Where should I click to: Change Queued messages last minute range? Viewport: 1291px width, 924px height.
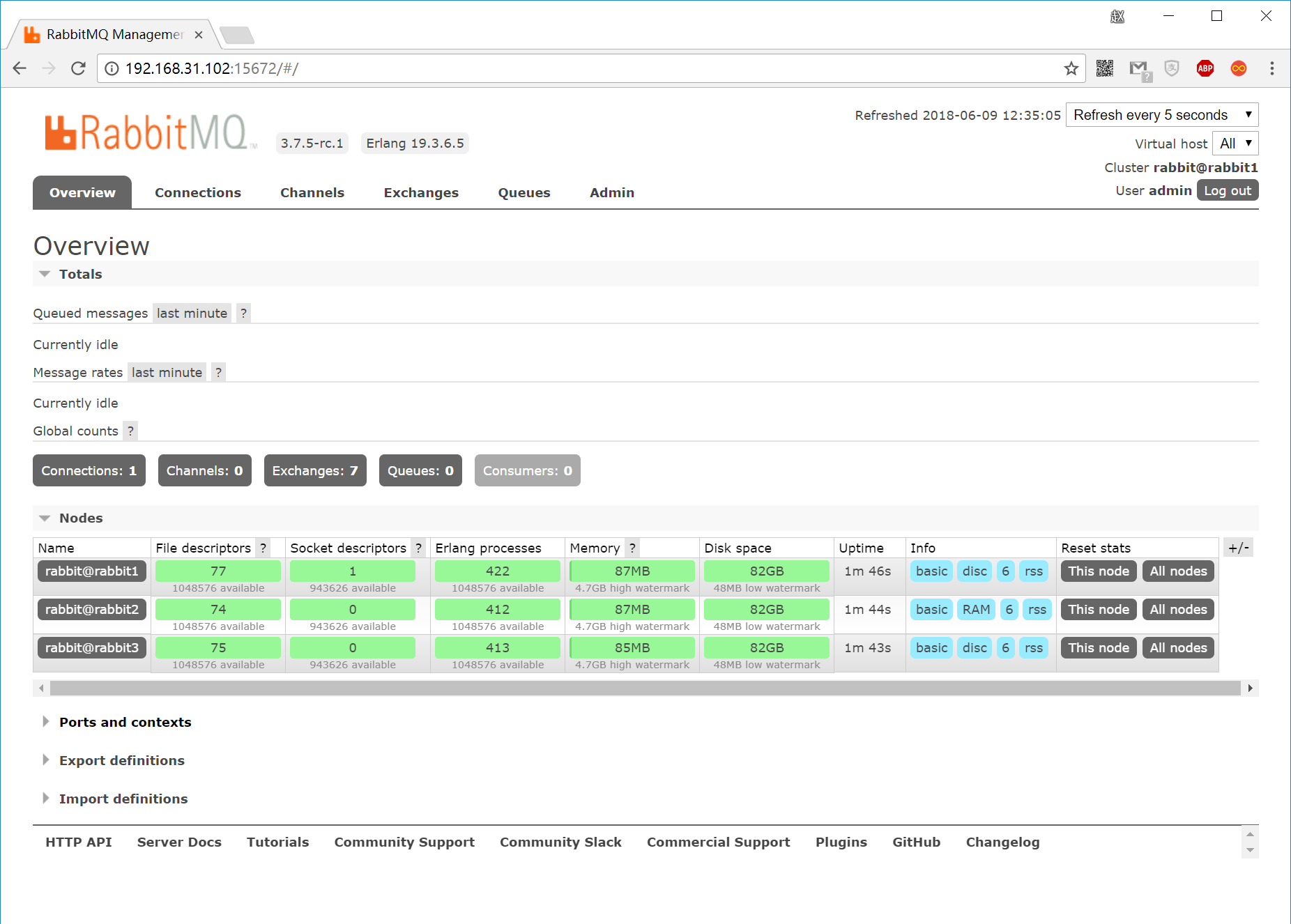(x=192, y=313)
